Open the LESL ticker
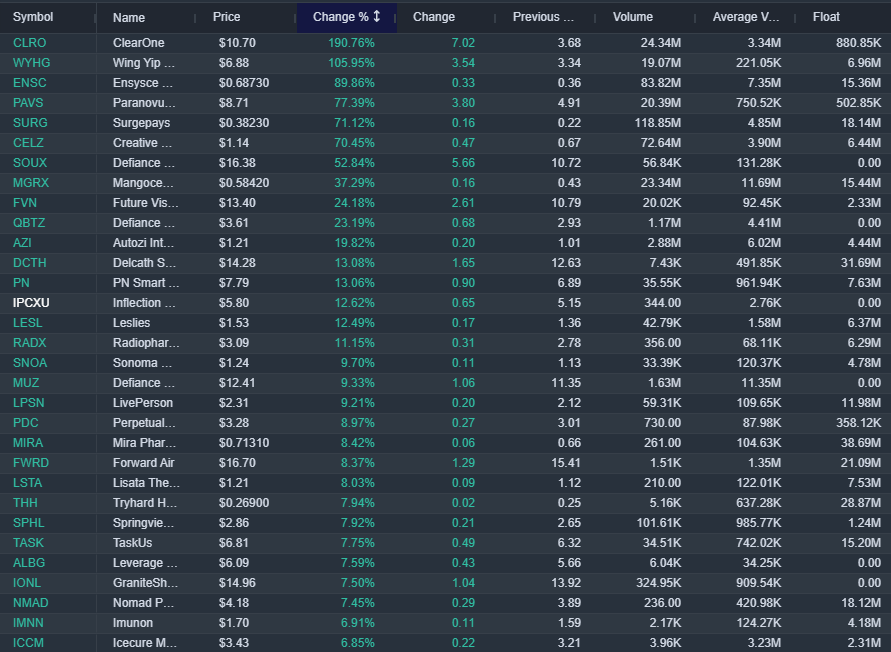Screen dimensions: 891x652 (x=27, y=323)
